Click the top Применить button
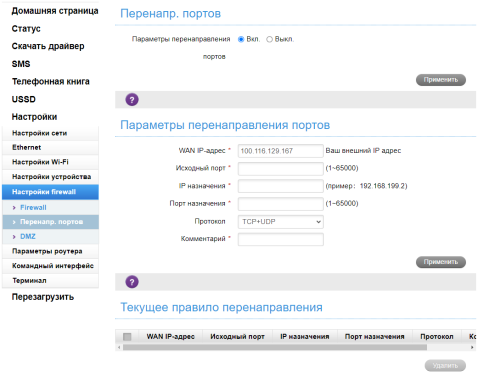This screenshot has width=500, height=382. (441, 80)
